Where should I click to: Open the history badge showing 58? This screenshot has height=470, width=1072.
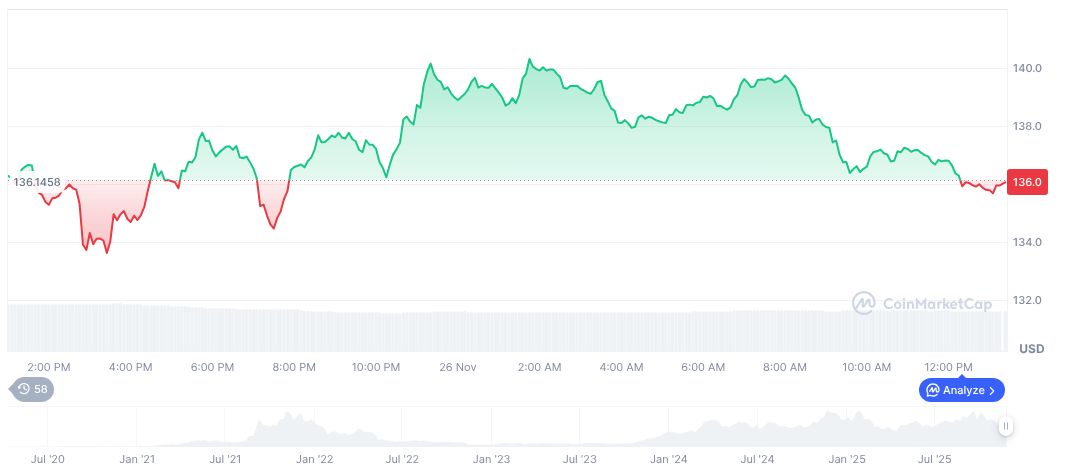pyautogui.click(x=32, y=389)
